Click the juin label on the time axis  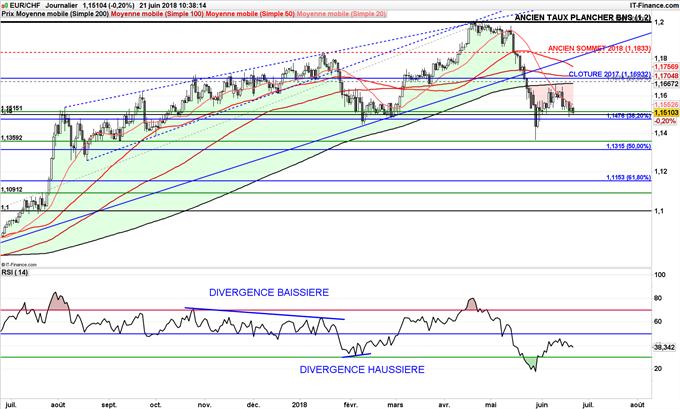pyautogui.click(x=541, y=405)
